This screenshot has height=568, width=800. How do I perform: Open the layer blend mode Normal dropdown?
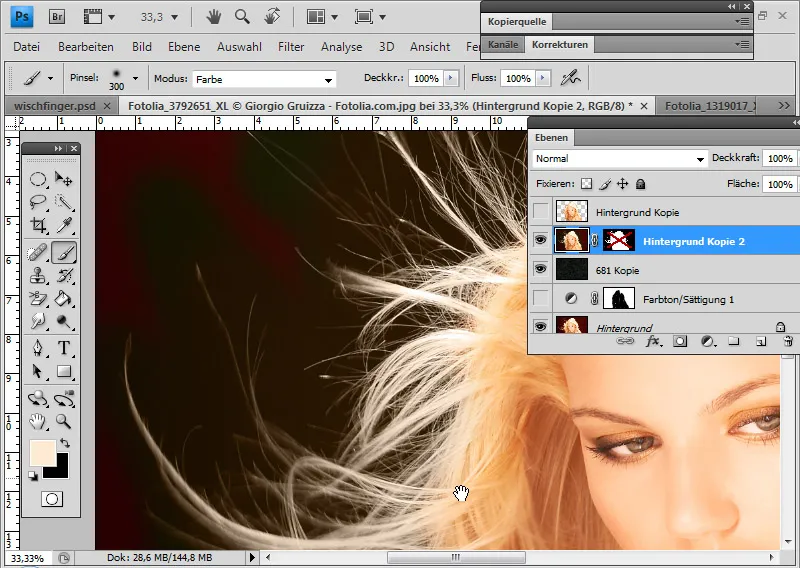(619, 159)
